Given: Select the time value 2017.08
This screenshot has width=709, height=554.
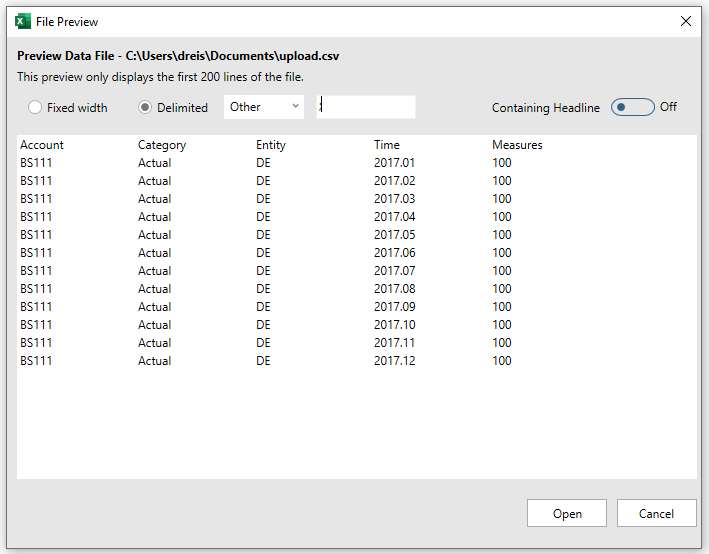Looking at the screenshot, I should coord(394,289).
